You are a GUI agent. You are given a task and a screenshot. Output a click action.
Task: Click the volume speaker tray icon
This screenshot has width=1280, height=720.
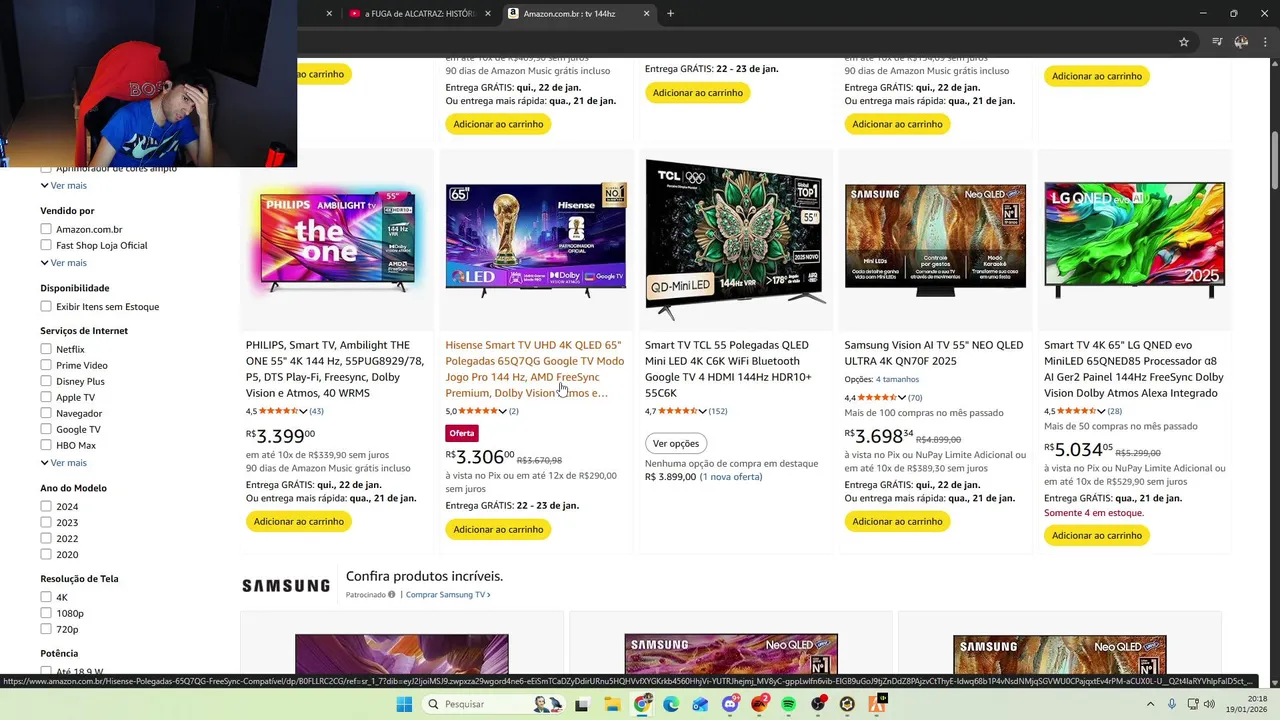[x=1211, y=704]
